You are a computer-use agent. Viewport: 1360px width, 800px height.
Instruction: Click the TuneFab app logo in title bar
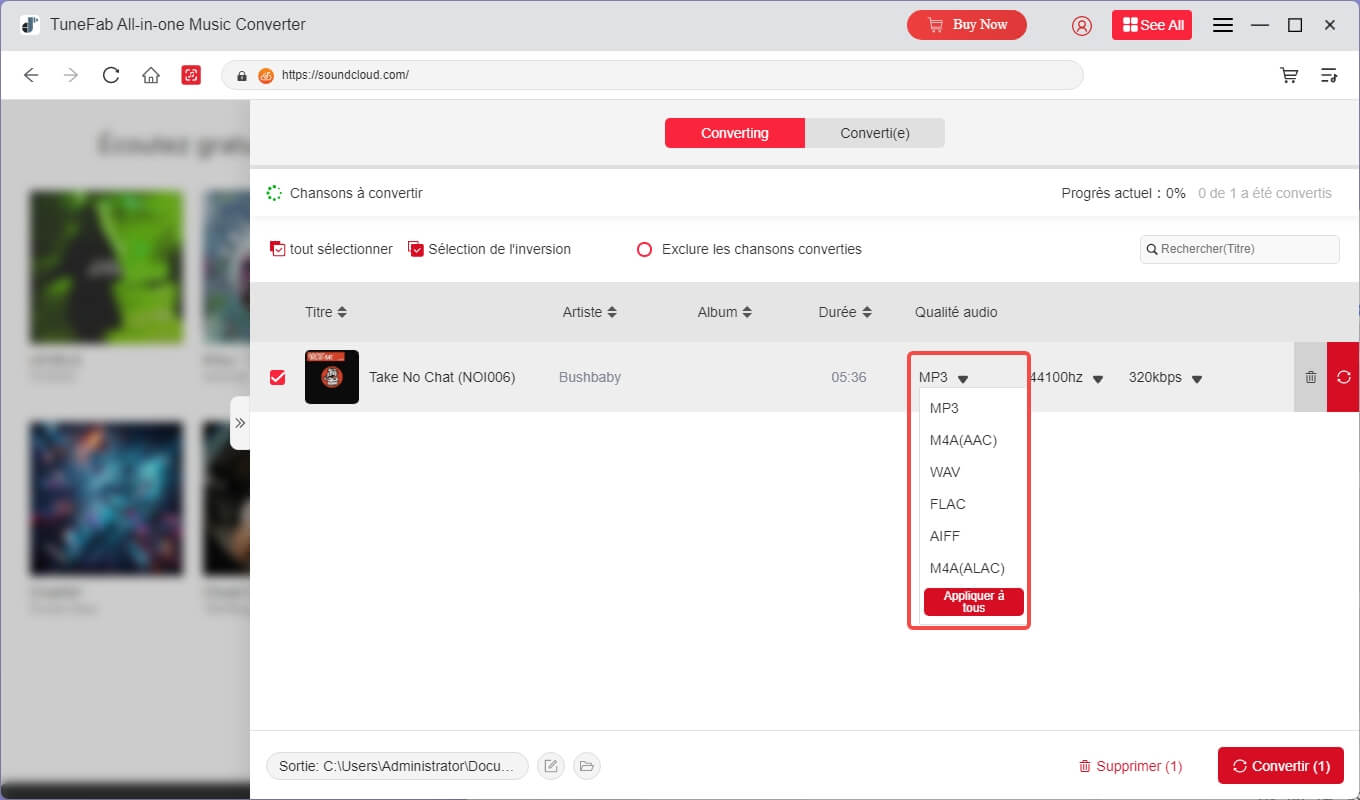pyautogui.click(x=29, y=25)
